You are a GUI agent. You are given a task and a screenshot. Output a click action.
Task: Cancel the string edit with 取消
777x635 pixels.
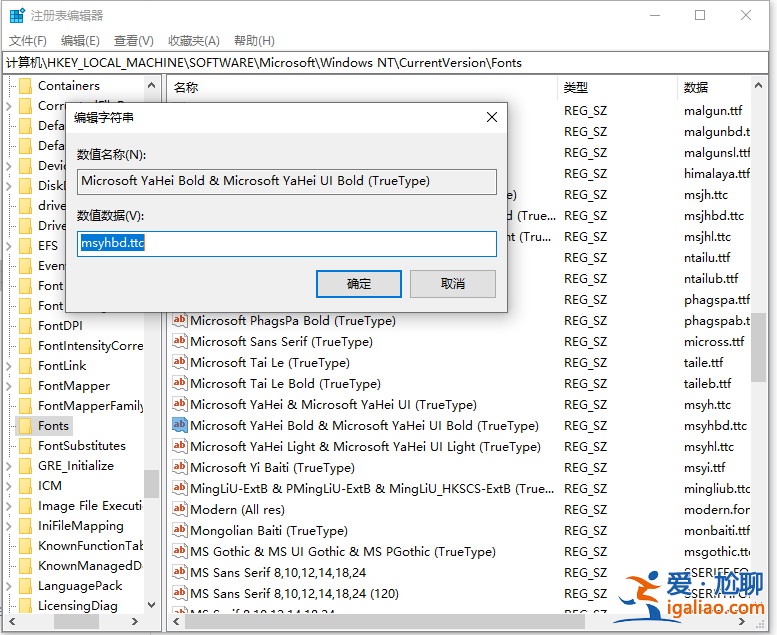pyautogui.click(x=453, y=284)
